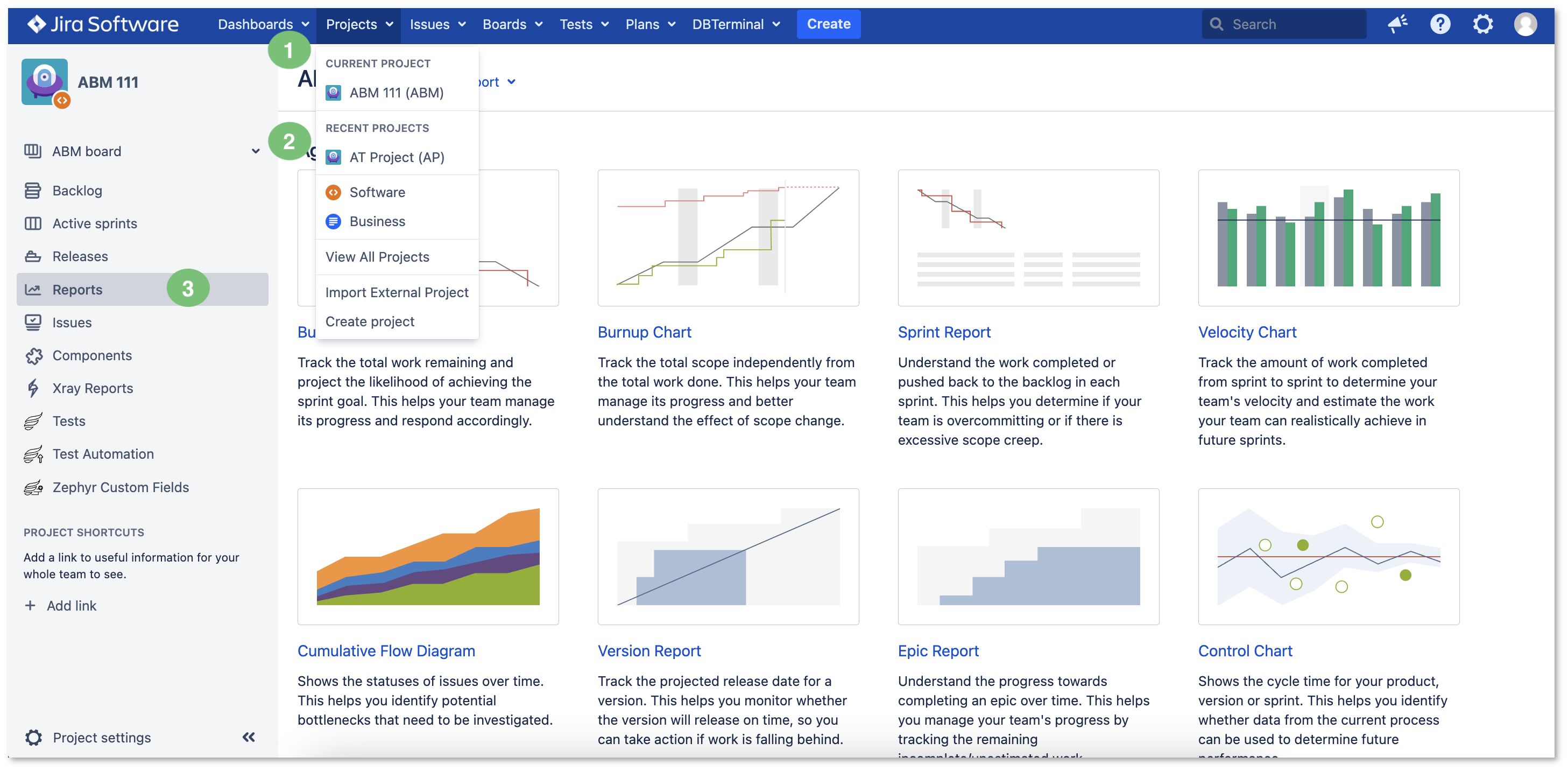The width and height of the screenshot is (1568, 771).
Task: Click the Xray Reports lightning icon
Action: tap(33, 388)
